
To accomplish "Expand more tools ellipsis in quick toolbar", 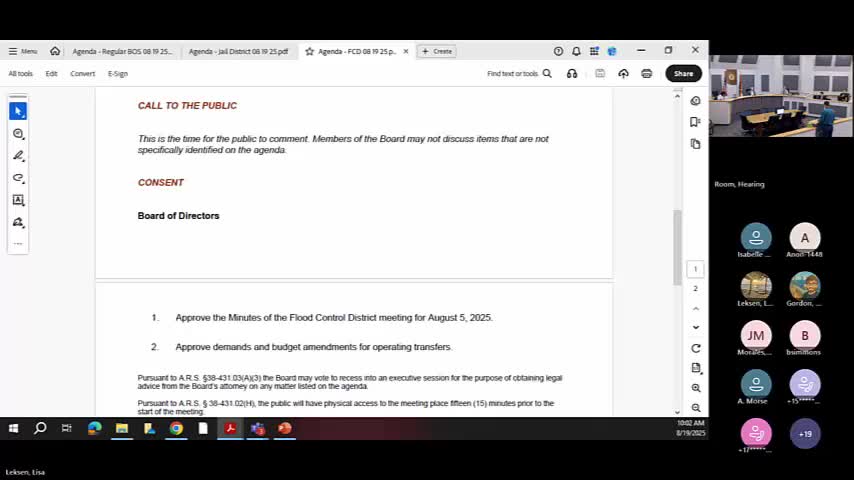I will click(x=18, y=244).
